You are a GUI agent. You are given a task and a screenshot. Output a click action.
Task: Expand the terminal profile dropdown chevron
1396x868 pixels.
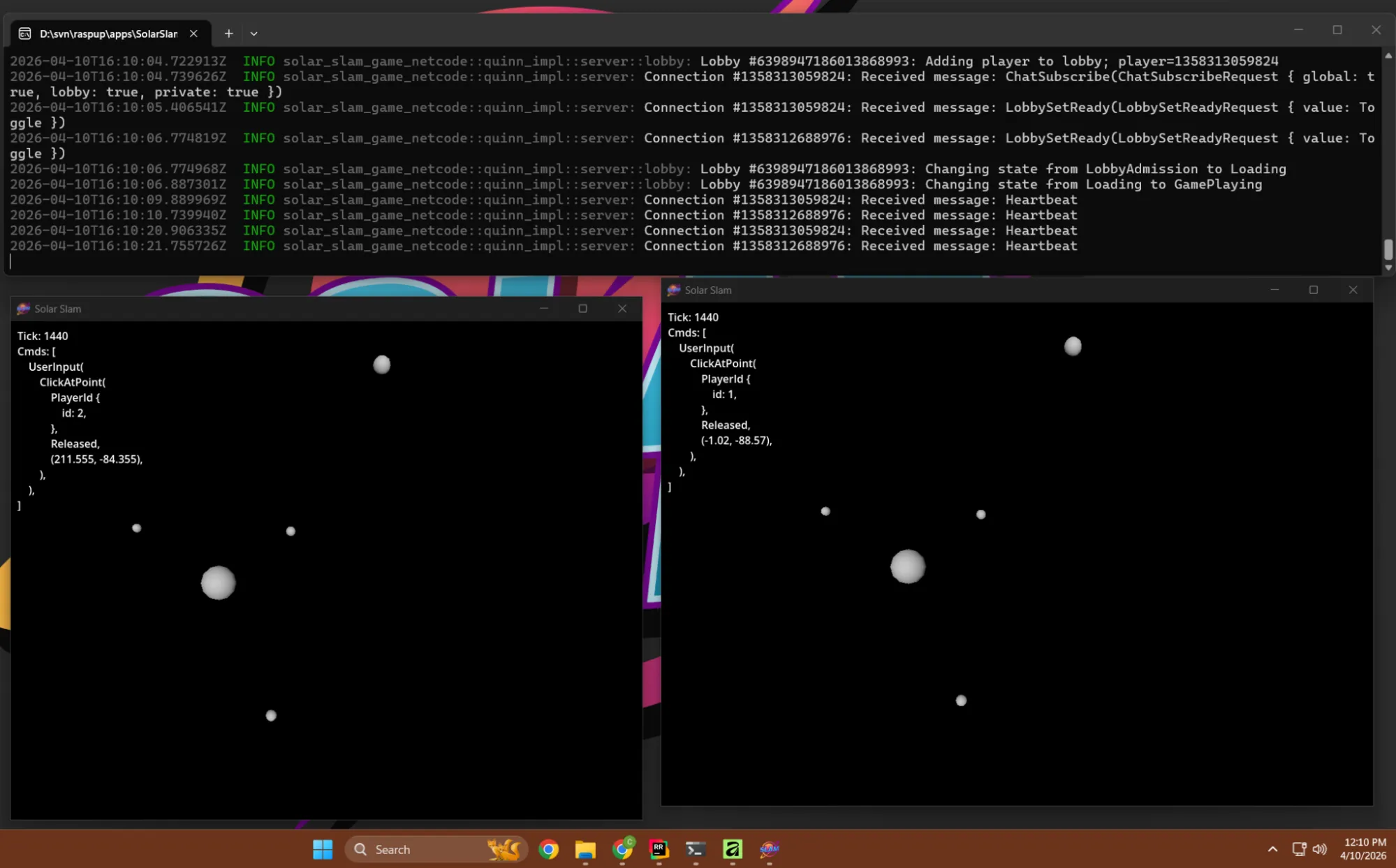254,34
